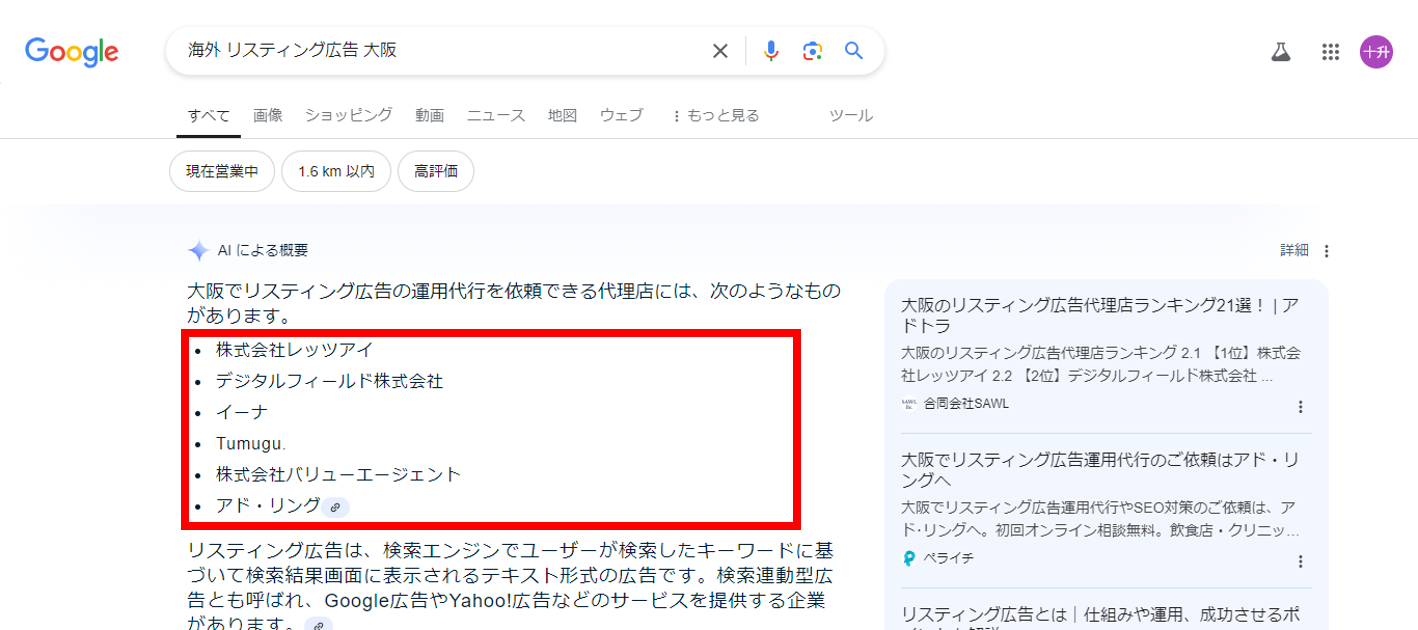1418x630 pixels.
Task: Switch to the 動画 tab
Action: point(430,115)
